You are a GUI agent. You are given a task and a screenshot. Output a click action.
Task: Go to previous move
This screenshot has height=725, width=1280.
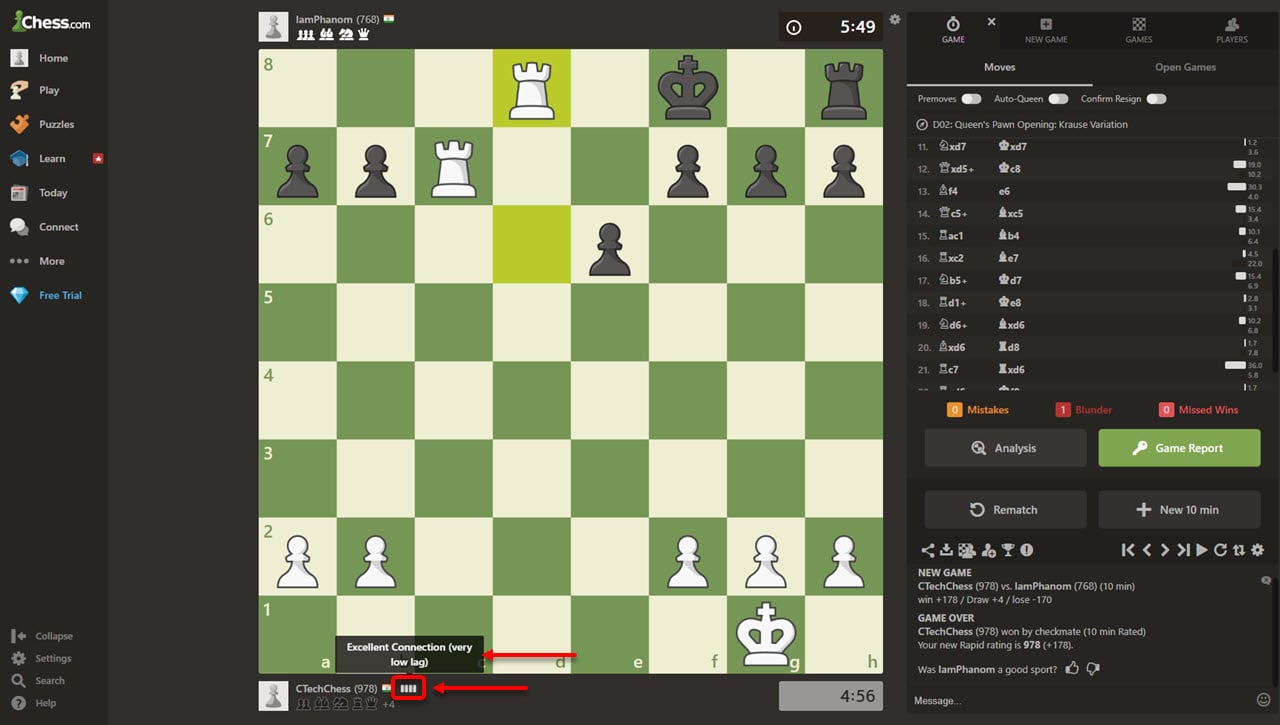click(x=1147, y=550)
